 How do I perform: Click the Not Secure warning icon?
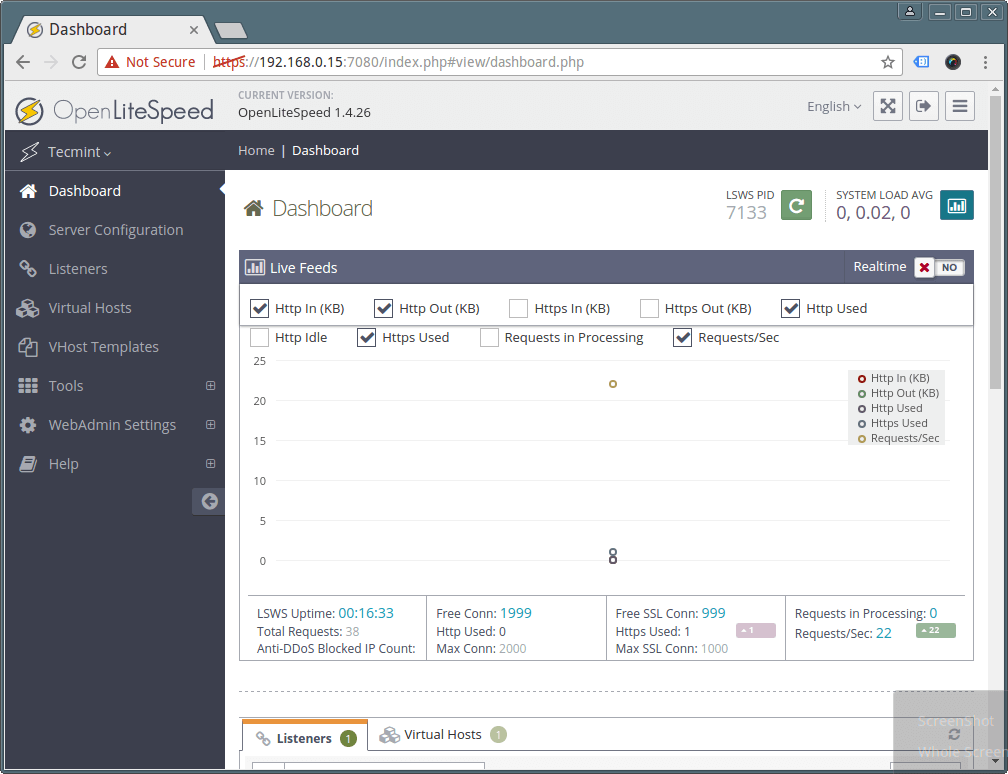112,62
